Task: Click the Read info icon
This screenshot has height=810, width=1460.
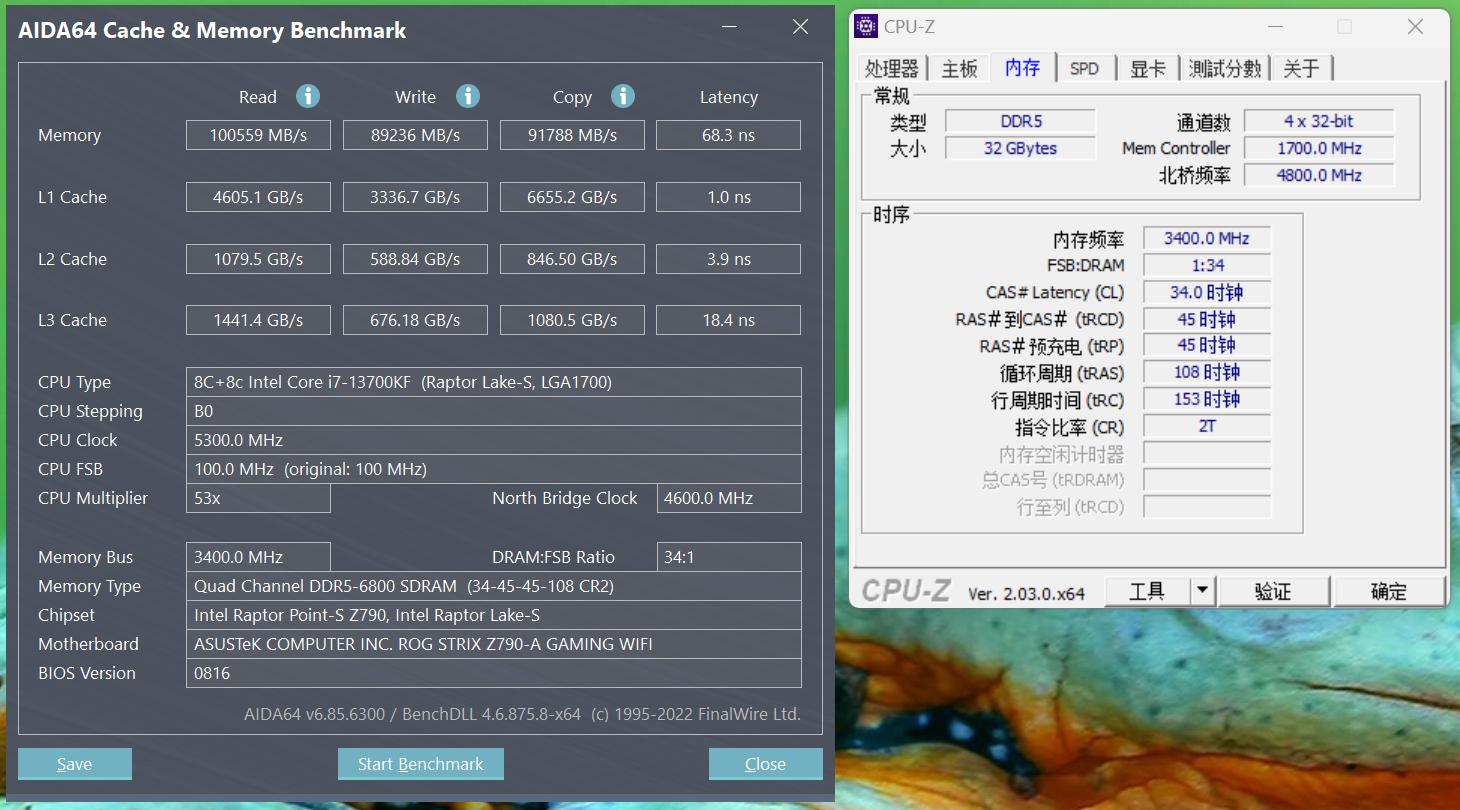Action: click(x=308, y=96)
